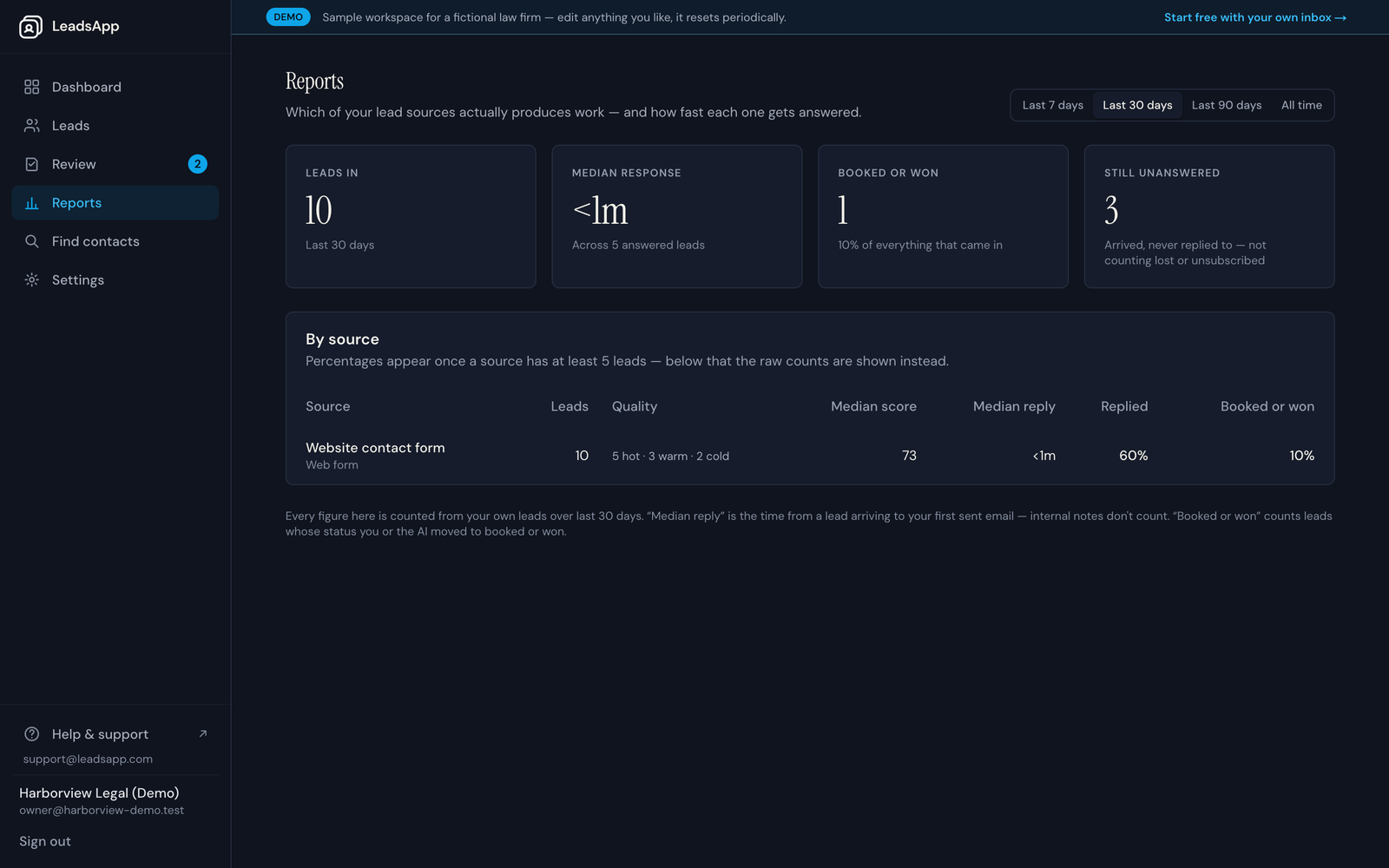Switch range to Last 7 days
The height and width of the screenshot is (868, 1389).
tap(1053, 105)
